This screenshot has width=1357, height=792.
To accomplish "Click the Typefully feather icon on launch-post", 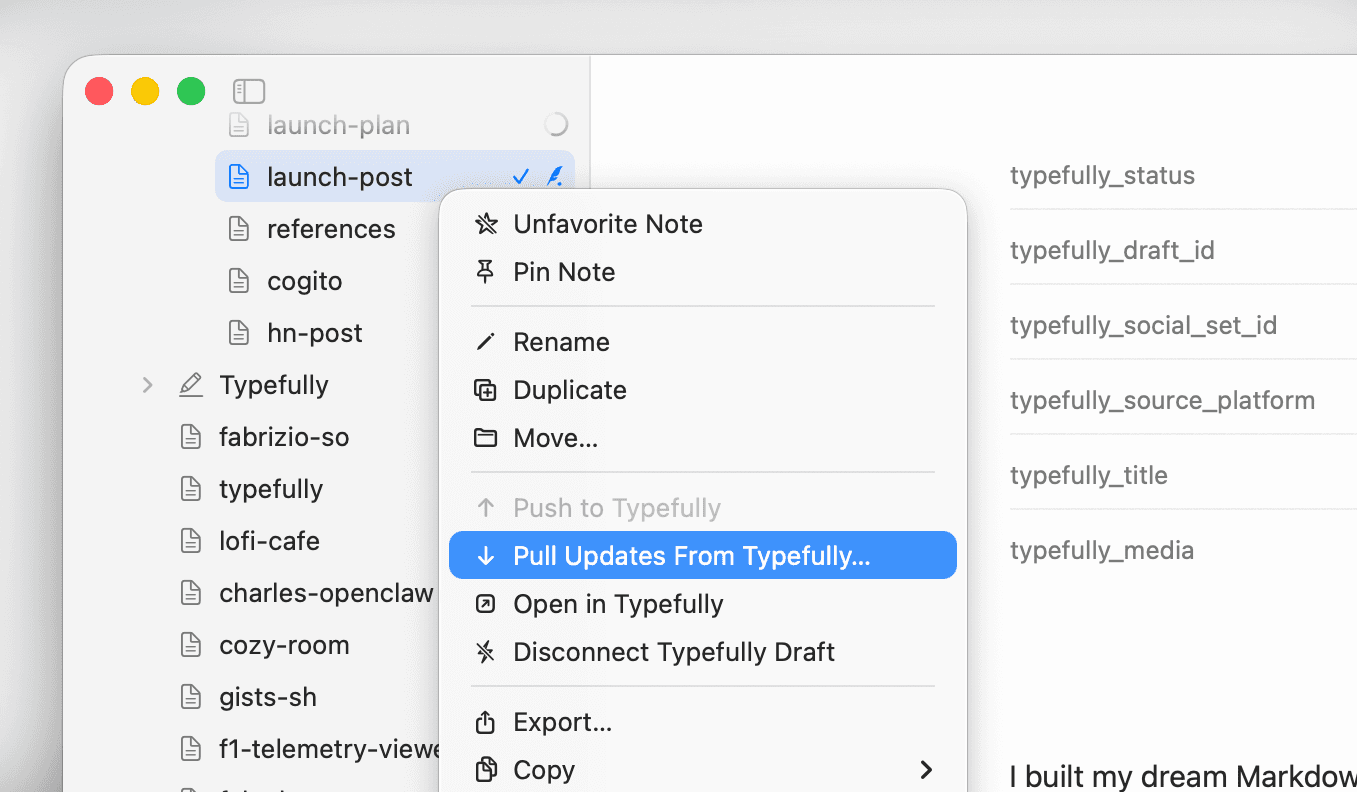I will (555, 177).
